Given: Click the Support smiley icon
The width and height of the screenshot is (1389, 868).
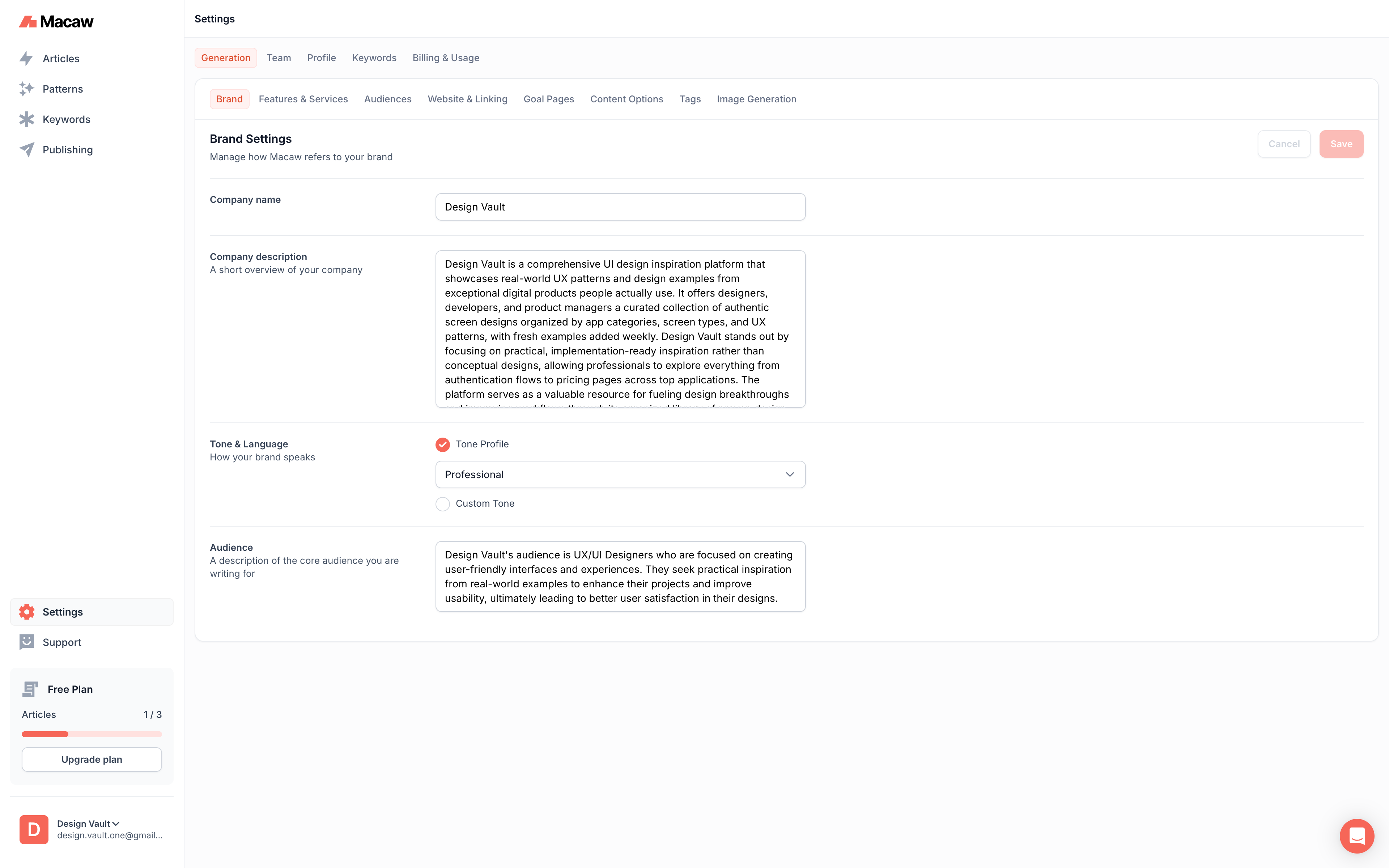Looking at the screenshot, I should point(26,642).
